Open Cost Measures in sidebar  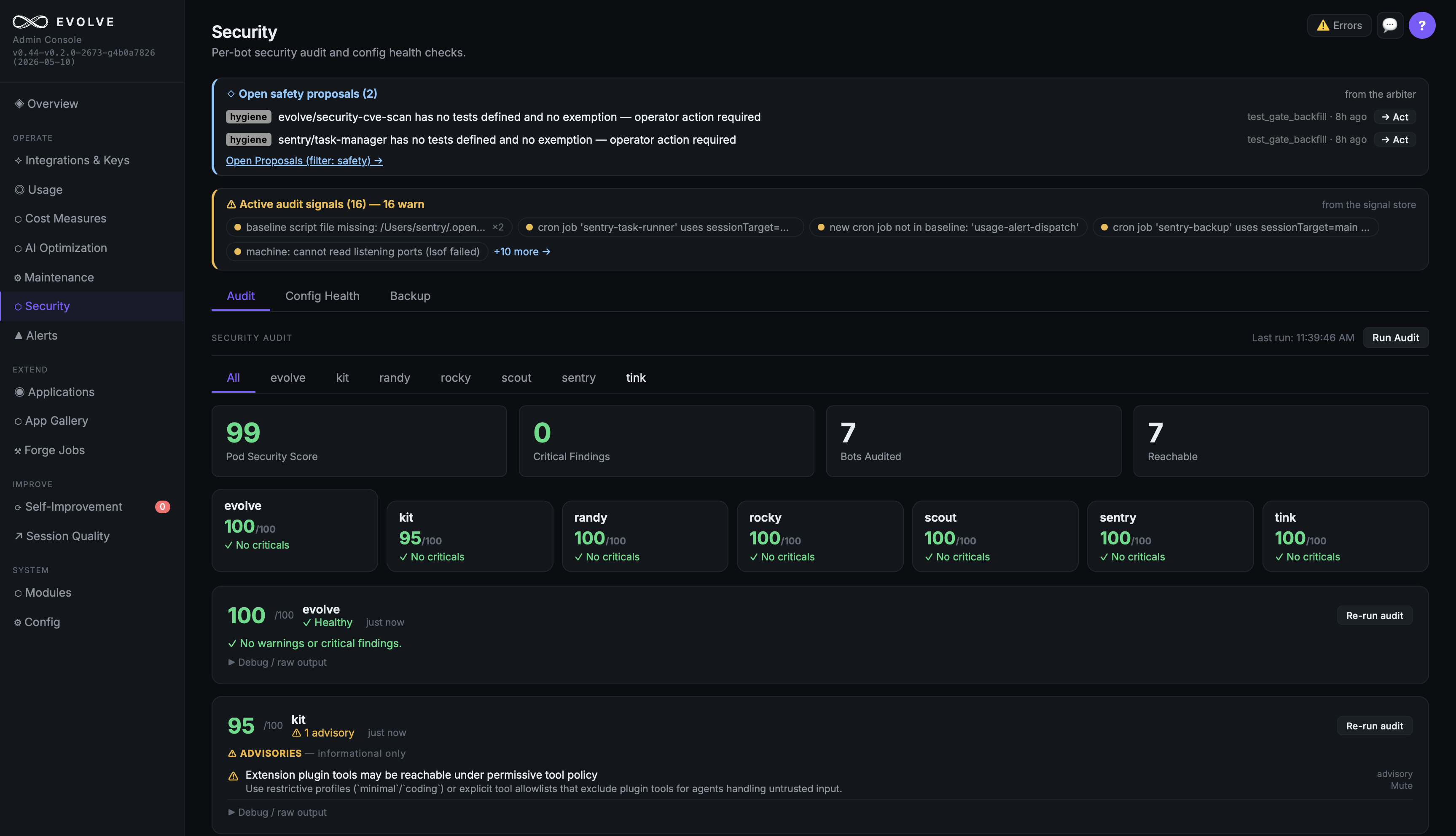92,219
